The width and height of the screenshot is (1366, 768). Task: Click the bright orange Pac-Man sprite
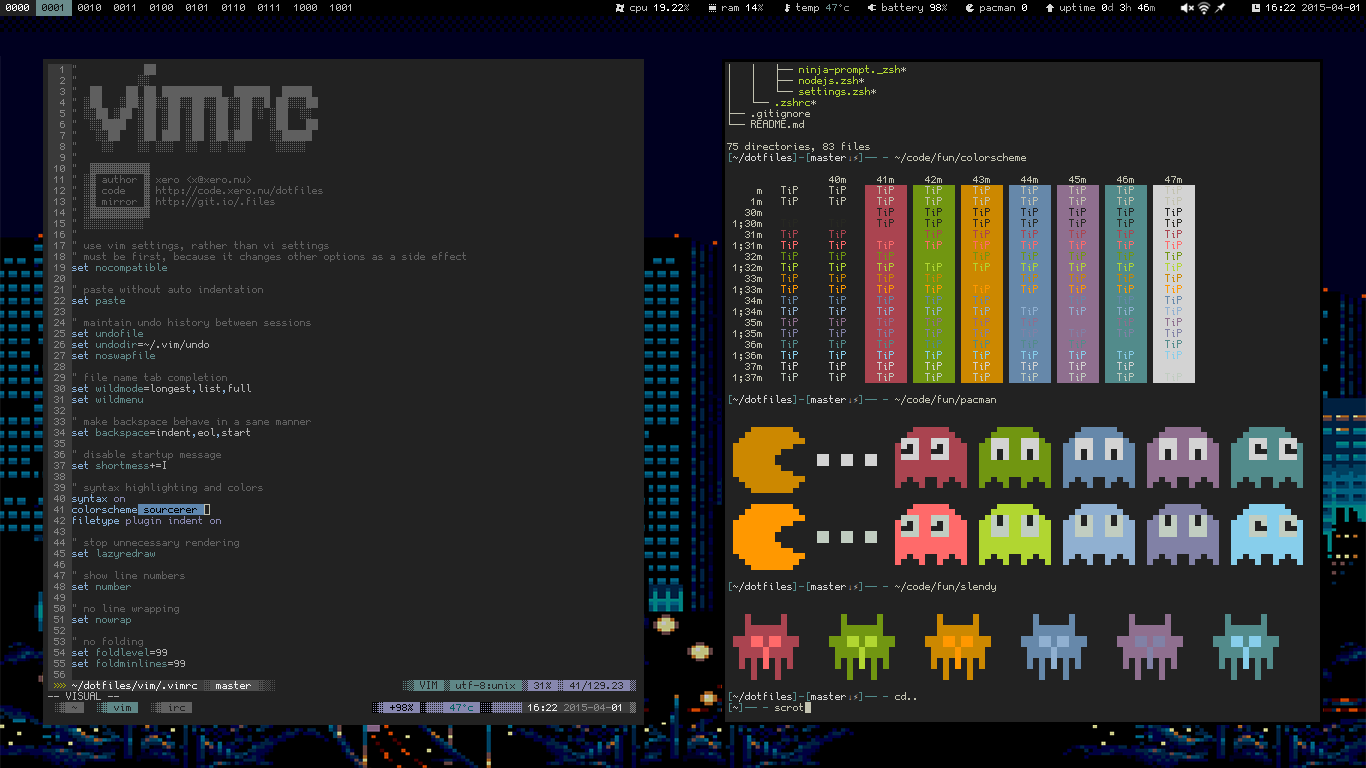769,536
